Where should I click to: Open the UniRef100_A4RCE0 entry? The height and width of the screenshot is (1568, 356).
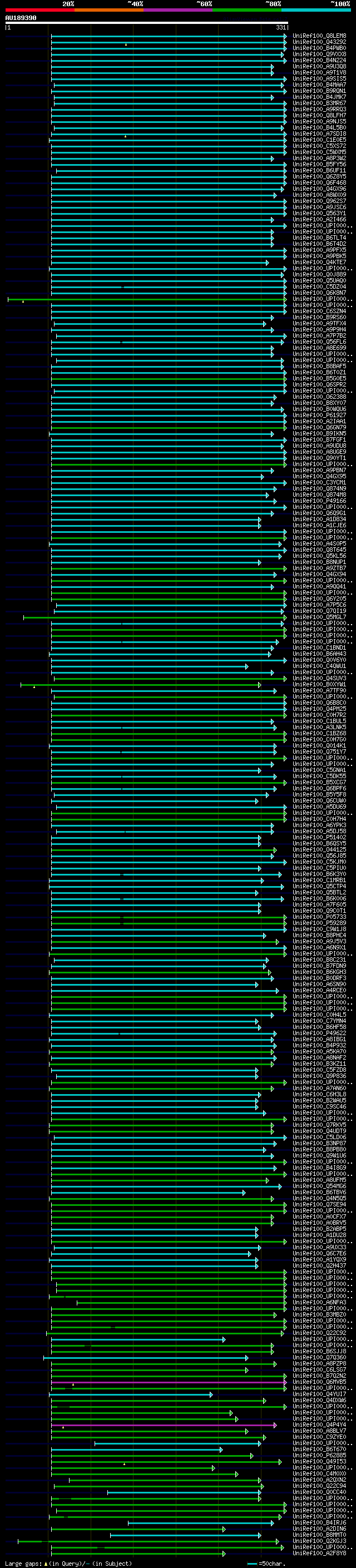pyautogui.click(x=319, y=990)
